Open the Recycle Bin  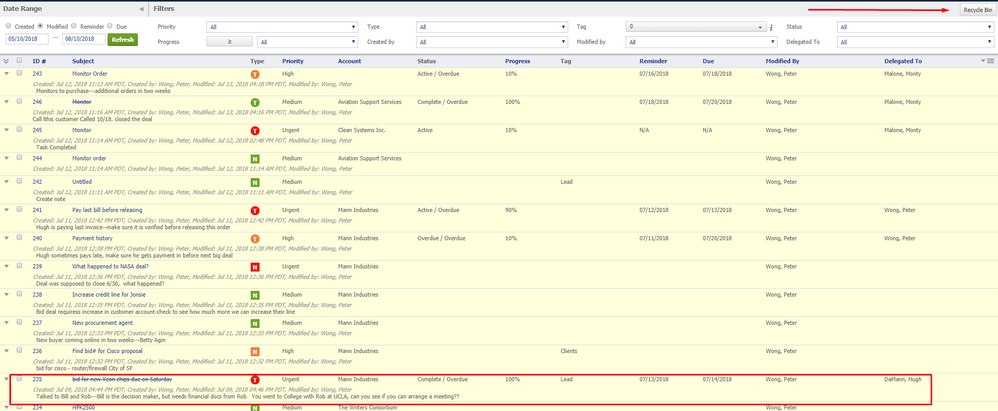976,9
